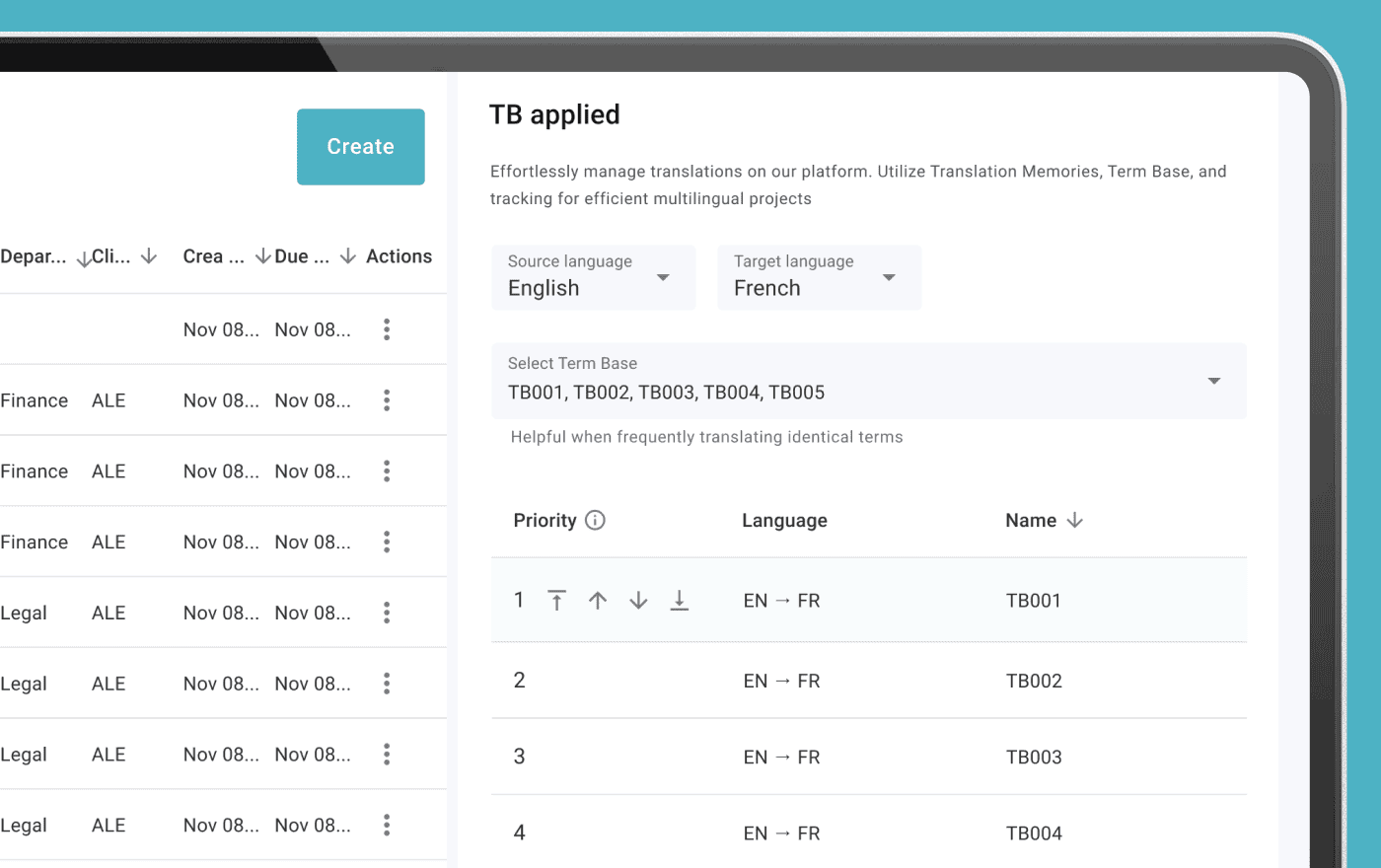
Task: Sort table by Due date column
Action: coord(347,256)
